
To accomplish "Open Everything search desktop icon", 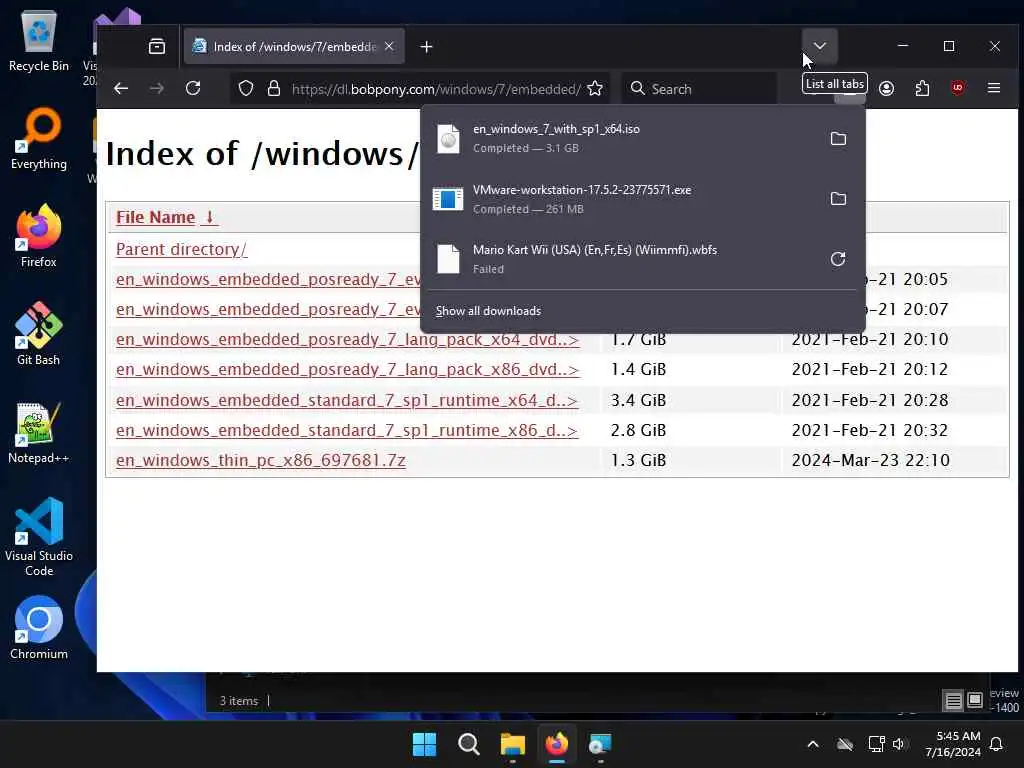I will coord(39,139).
